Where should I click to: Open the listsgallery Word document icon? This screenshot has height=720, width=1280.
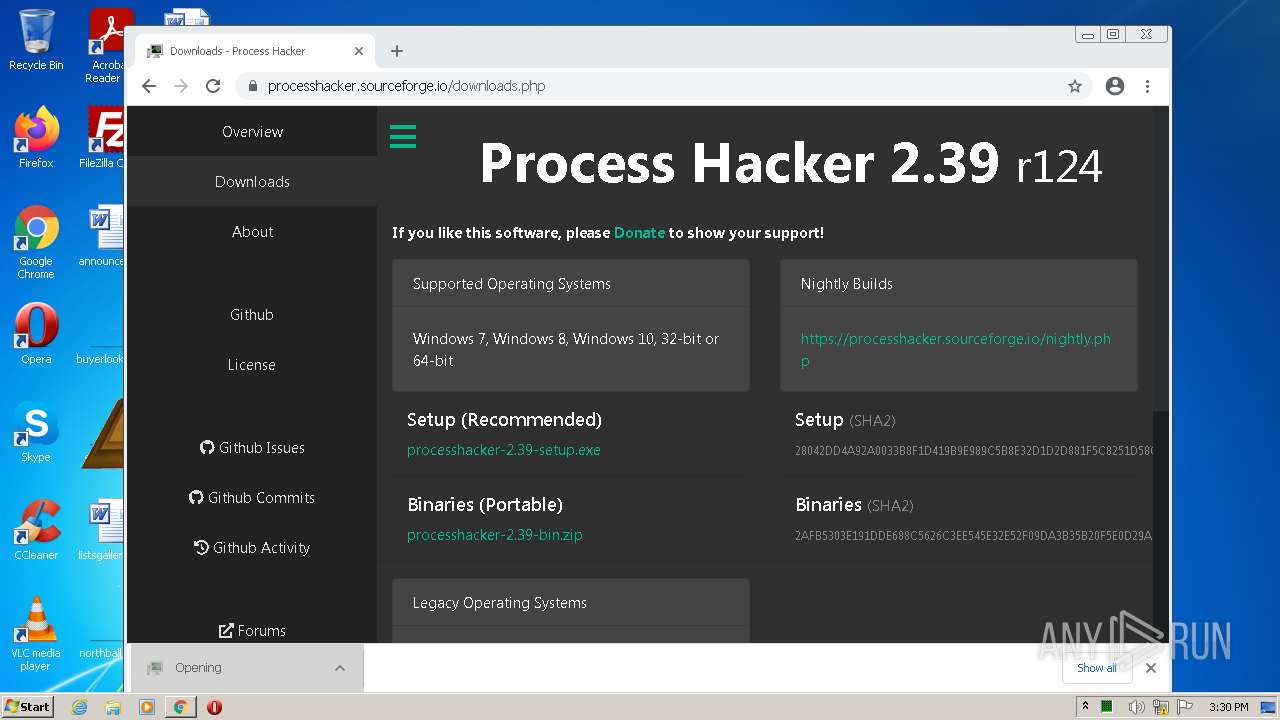click(103, 530)
